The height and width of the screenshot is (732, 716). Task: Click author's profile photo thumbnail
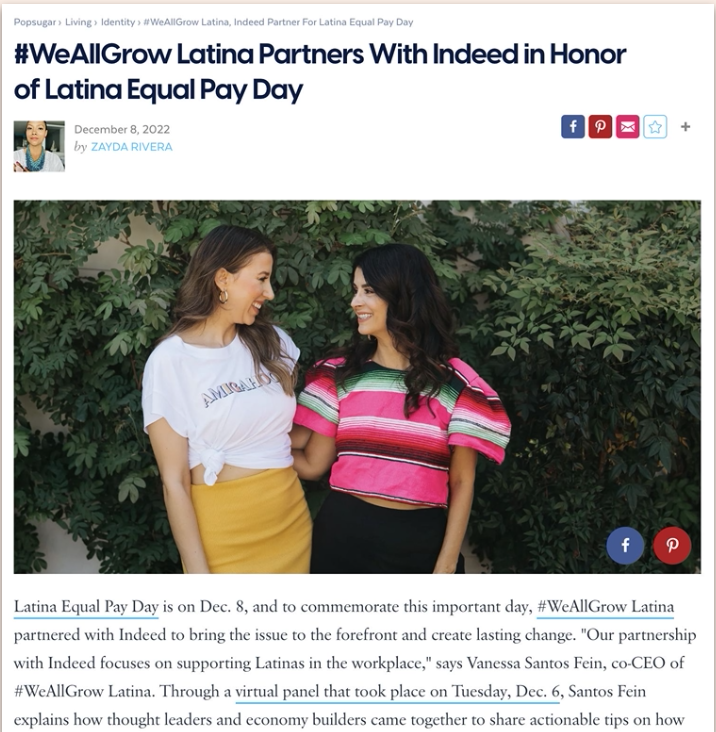pyautogui.click(x=39, y=146)
